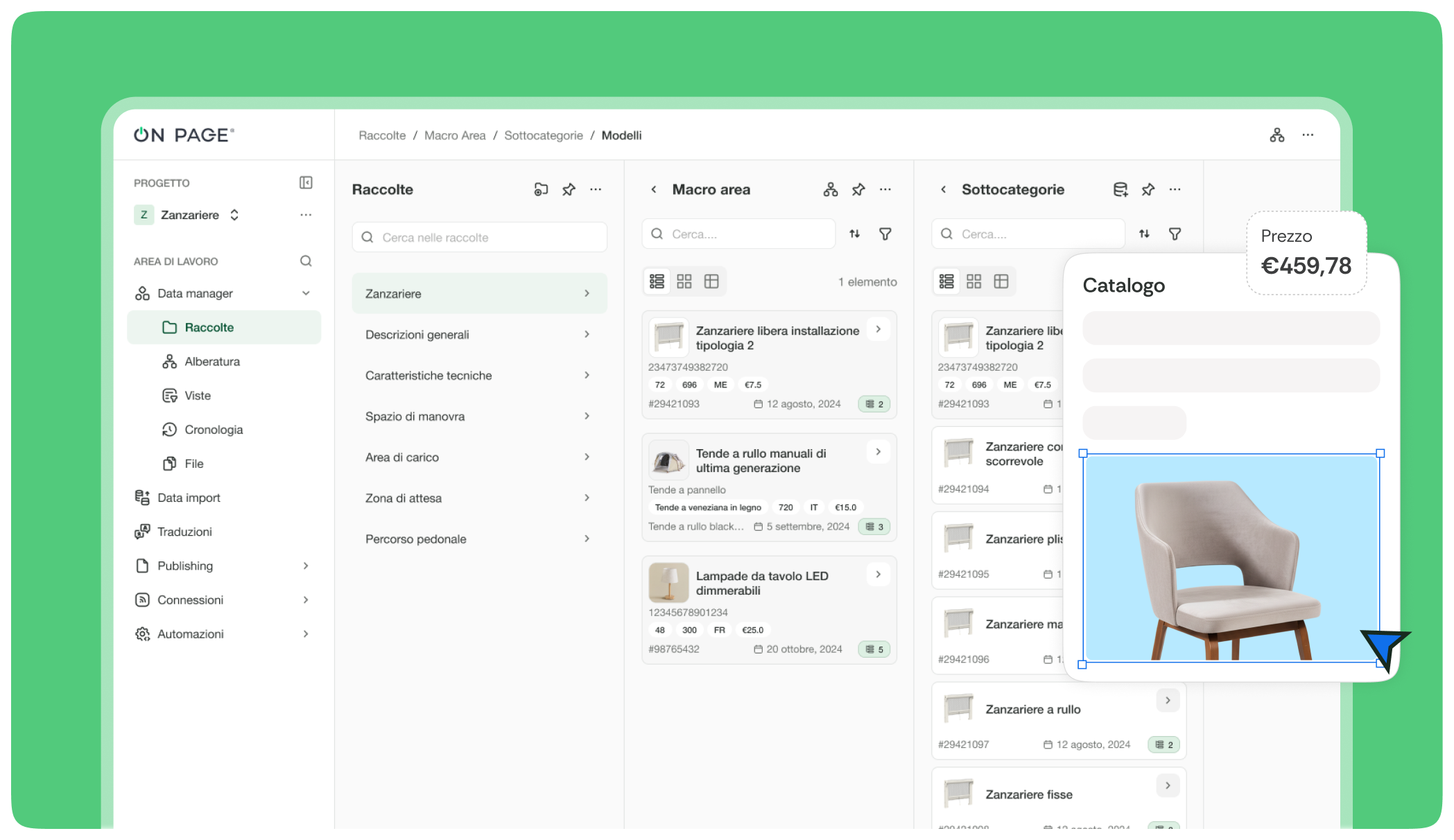Select Cronologia in sidebar

point(213,430)
